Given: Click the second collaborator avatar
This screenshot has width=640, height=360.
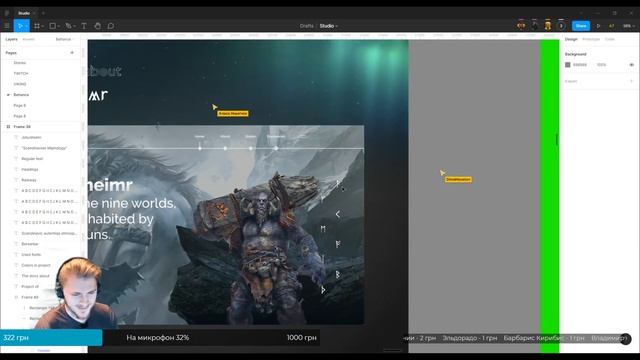Looking at the screenshot, I should (534, 25).
